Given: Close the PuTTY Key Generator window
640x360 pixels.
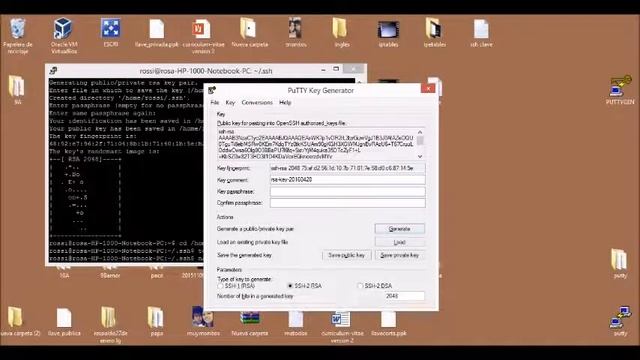Looking at the screenshot, I should [x=428, y=89].
